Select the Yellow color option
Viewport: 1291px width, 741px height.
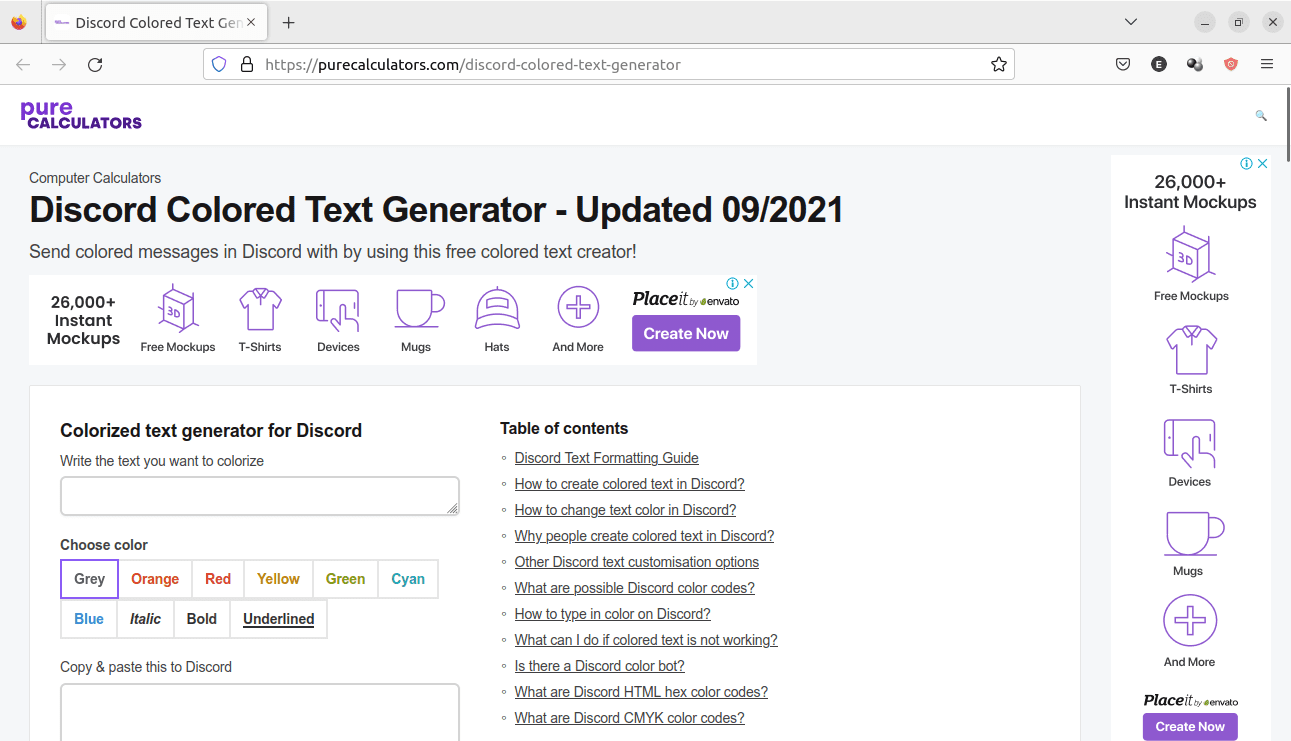(x=278, y=579)
